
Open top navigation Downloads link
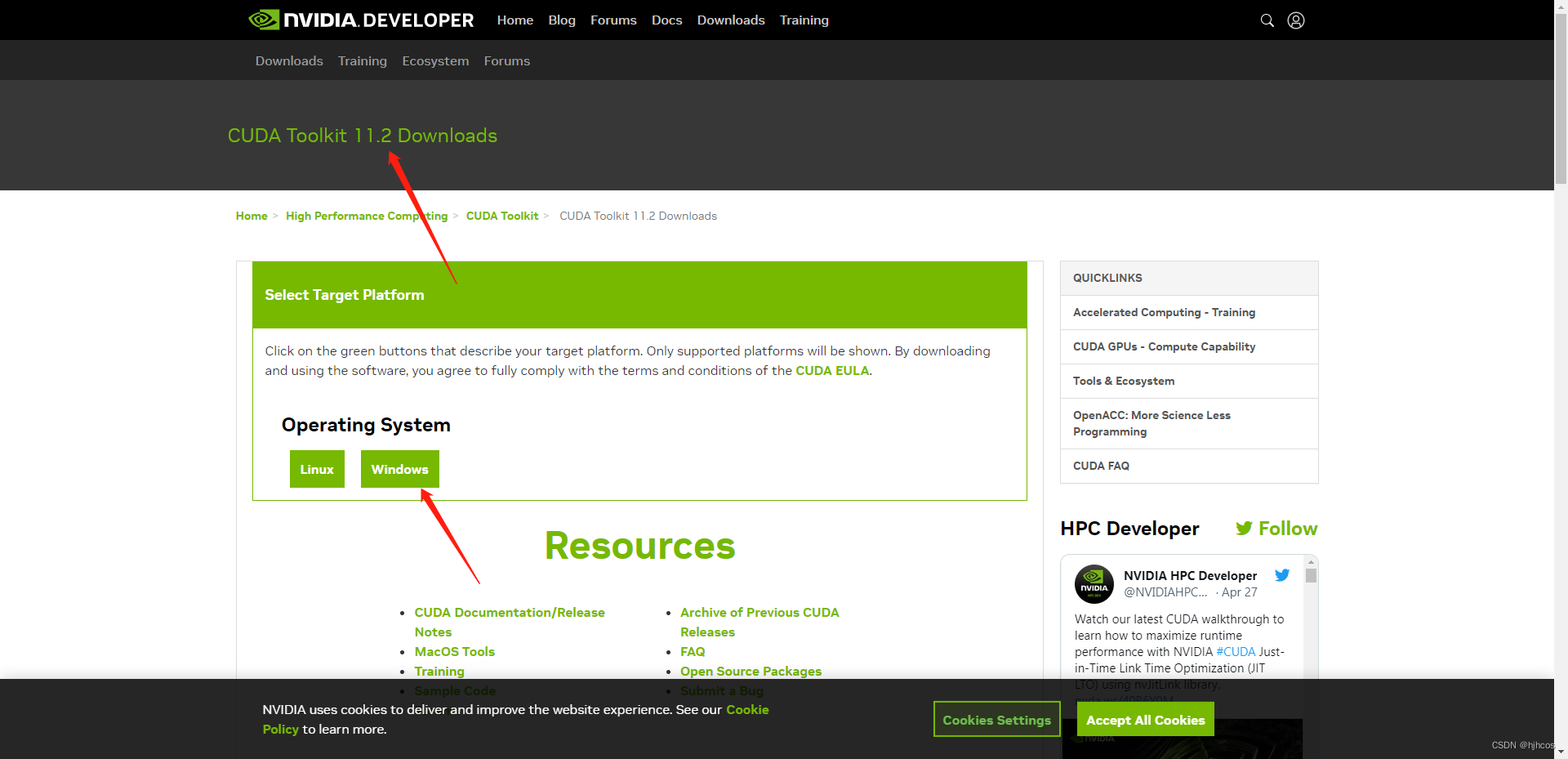pyautogui.click(x=731, y=20)
